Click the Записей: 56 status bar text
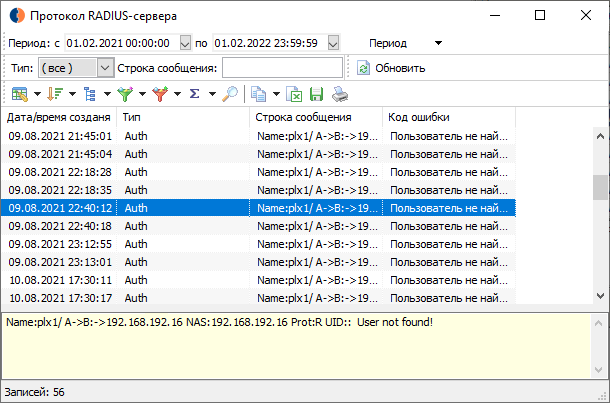 pyautogui.click(x=35, y=392)
